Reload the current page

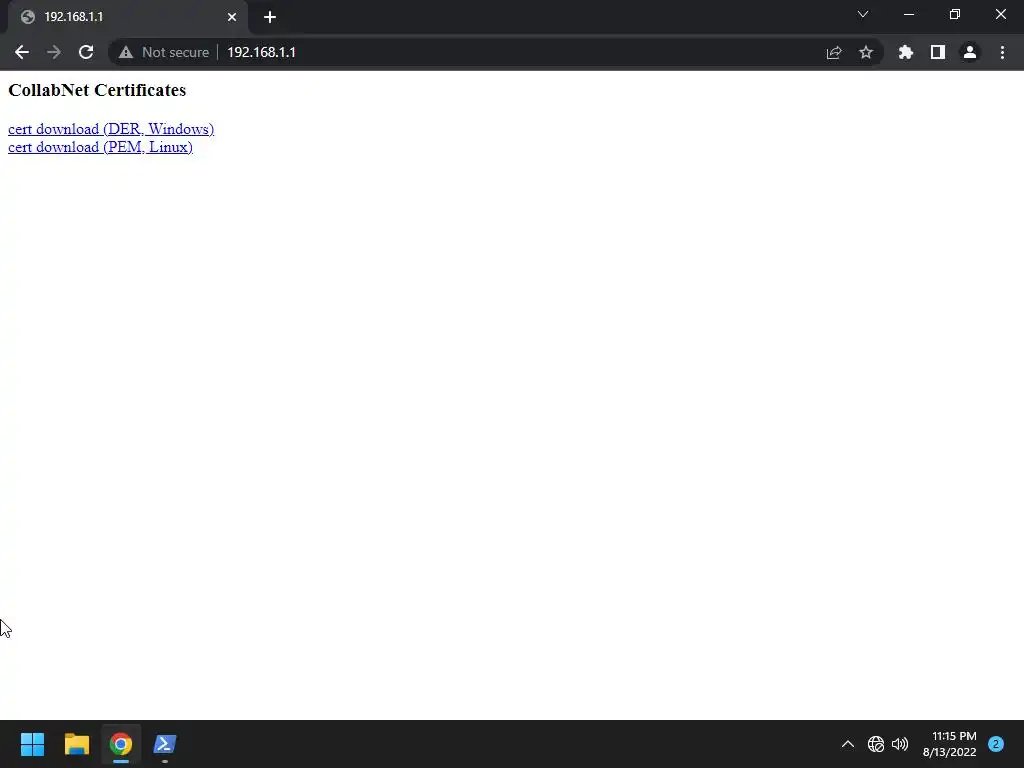(x=86, y=52)
